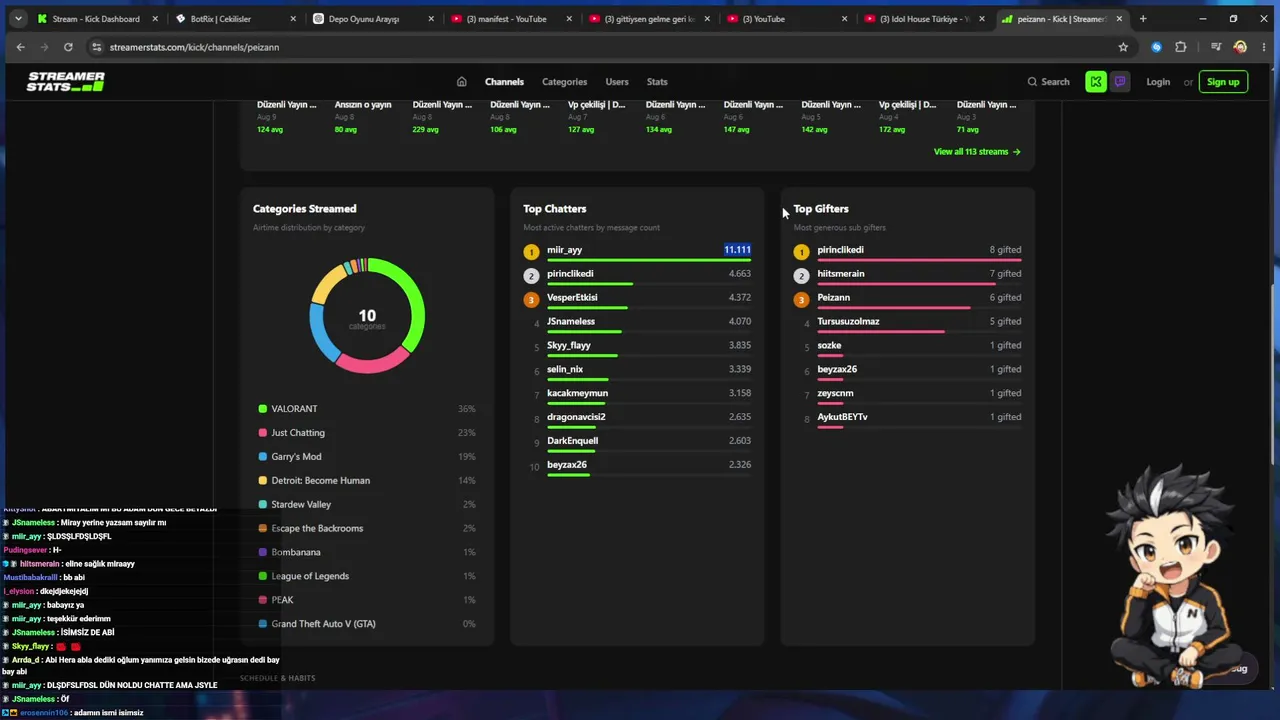The width and height of the screenshot is (1280, 720).
Task: Close the (3) YouTube tab
Action: pyautogui.click(x=845, y=19)
